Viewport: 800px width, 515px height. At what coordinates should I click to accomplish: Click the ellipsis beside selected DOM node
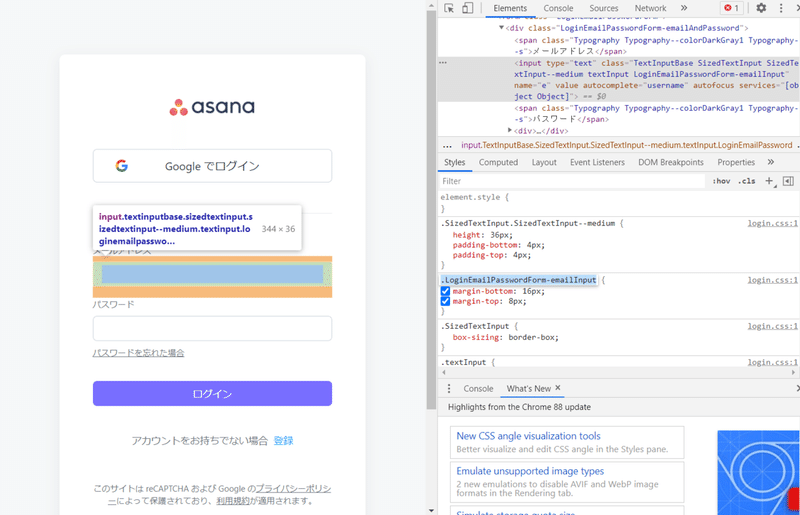443,63
